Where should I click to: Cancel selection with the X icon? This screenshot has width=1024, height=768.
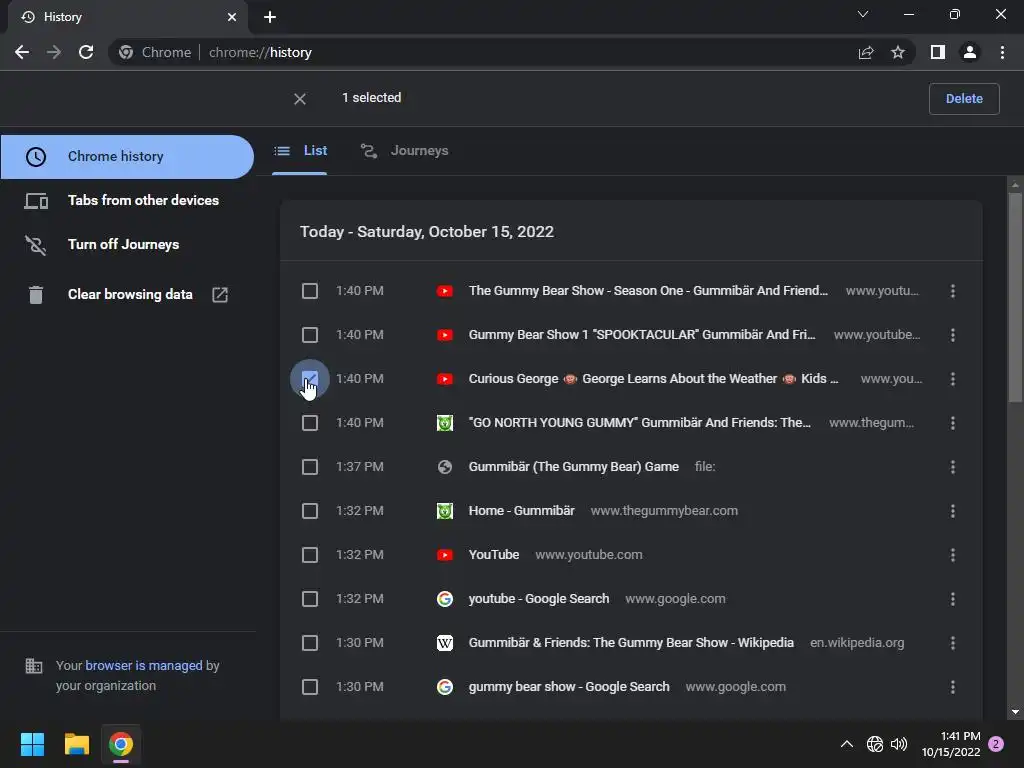tap(300, 99)
